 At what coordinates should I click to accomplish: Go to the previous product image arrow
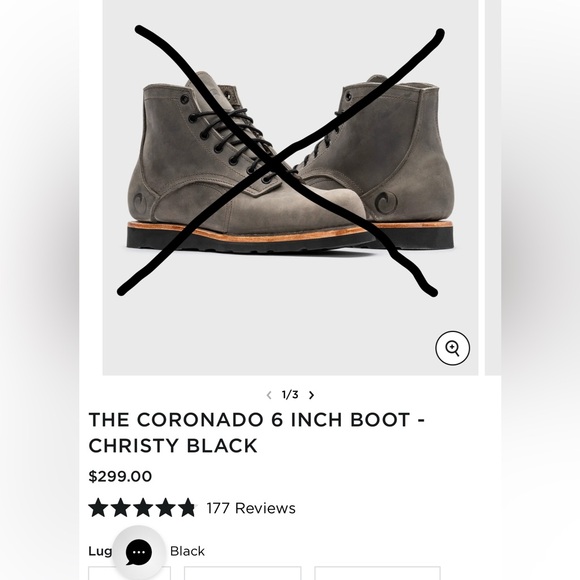[x=269, y=395]
